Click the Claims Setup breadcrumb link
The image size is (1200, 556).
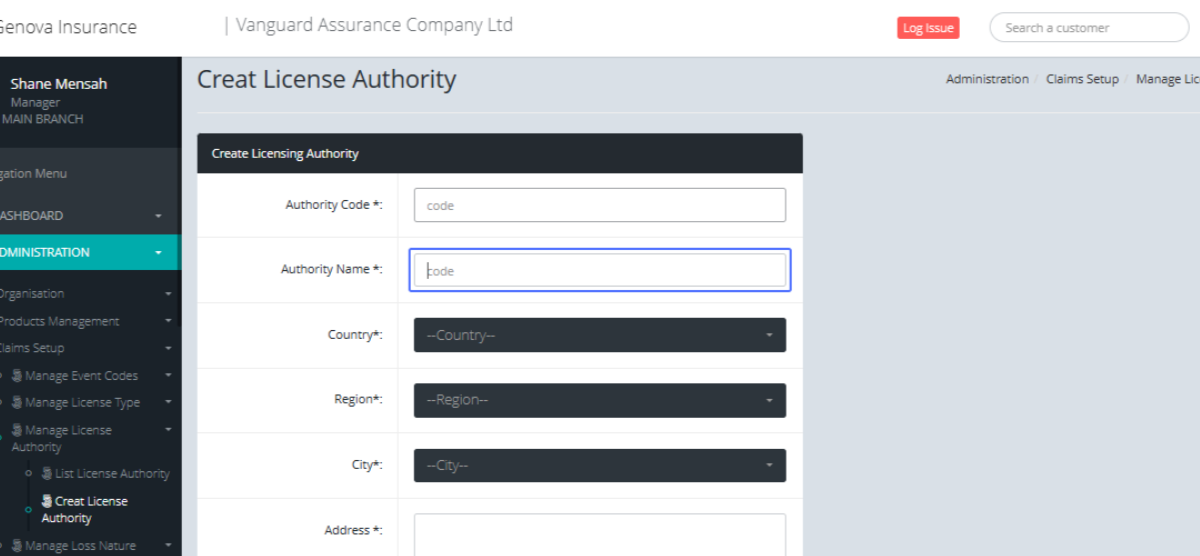click(1081, 79)
